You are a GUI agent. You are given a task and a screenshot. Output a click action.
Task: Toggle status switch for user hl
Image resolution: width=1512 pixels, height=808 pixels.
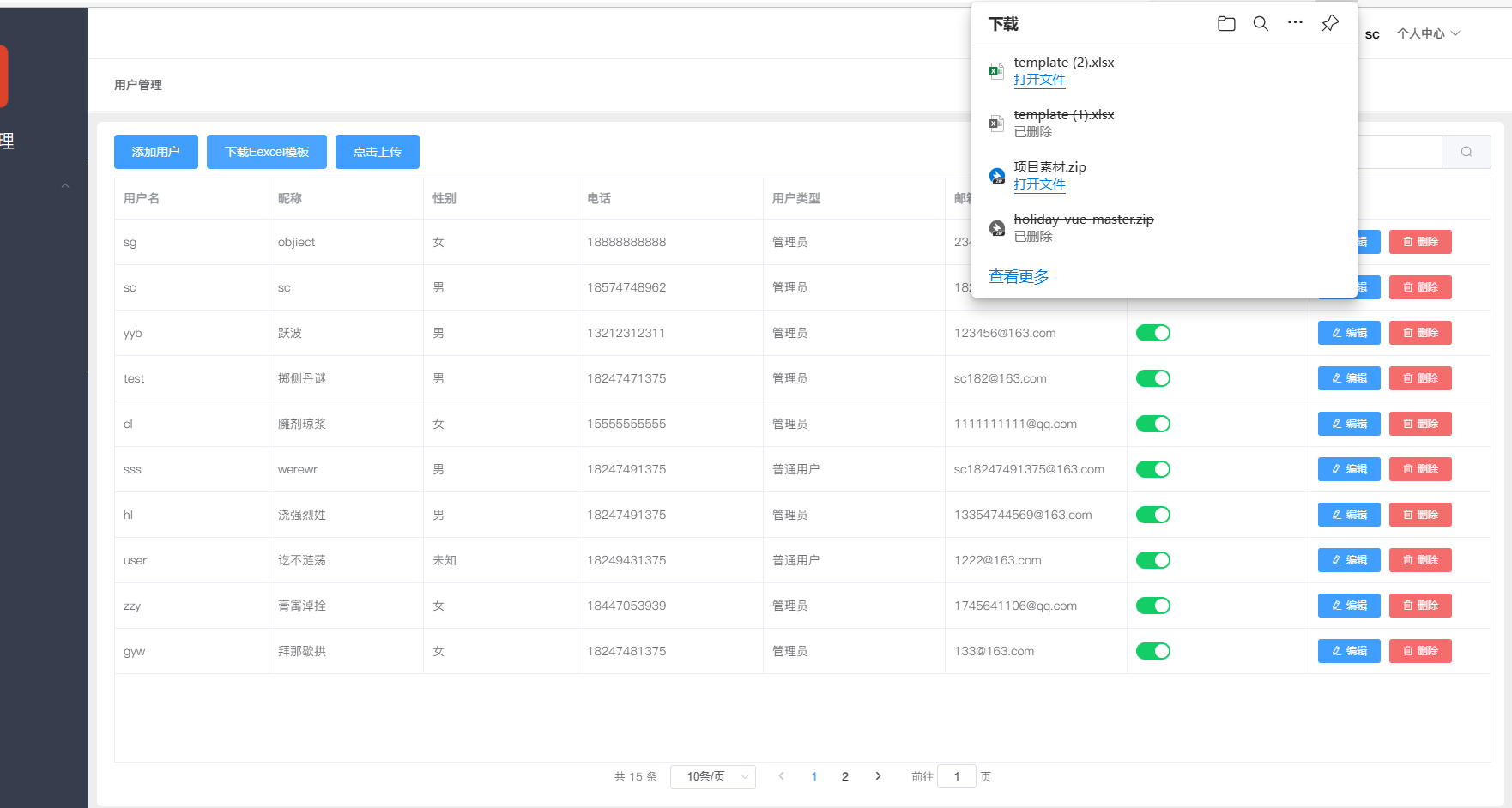click(1153, 515)
